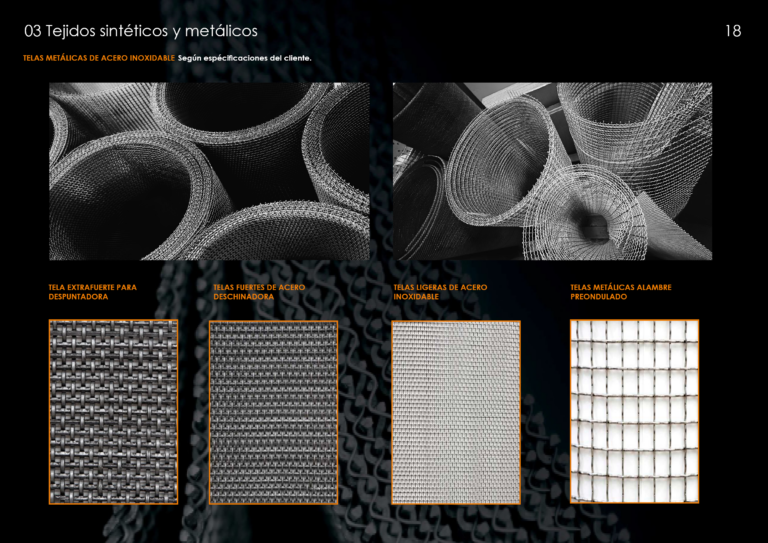Click "INOXIDABLE" under "TELAS LIGERAS DE ACERO"

click(415, 297)
